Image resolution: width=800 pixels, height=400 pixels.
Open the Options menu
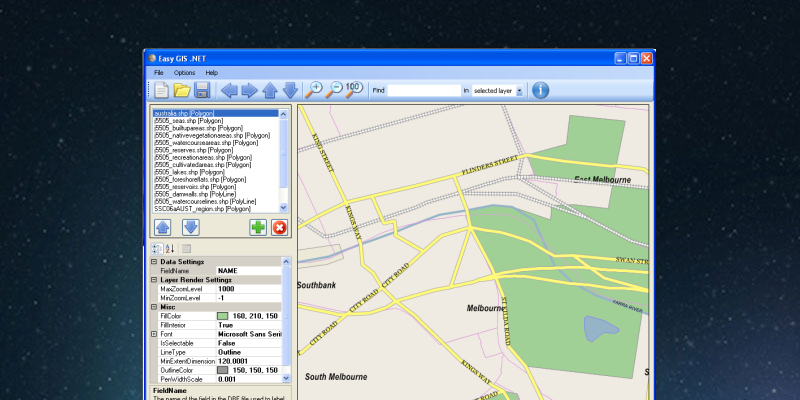[184, 73]
